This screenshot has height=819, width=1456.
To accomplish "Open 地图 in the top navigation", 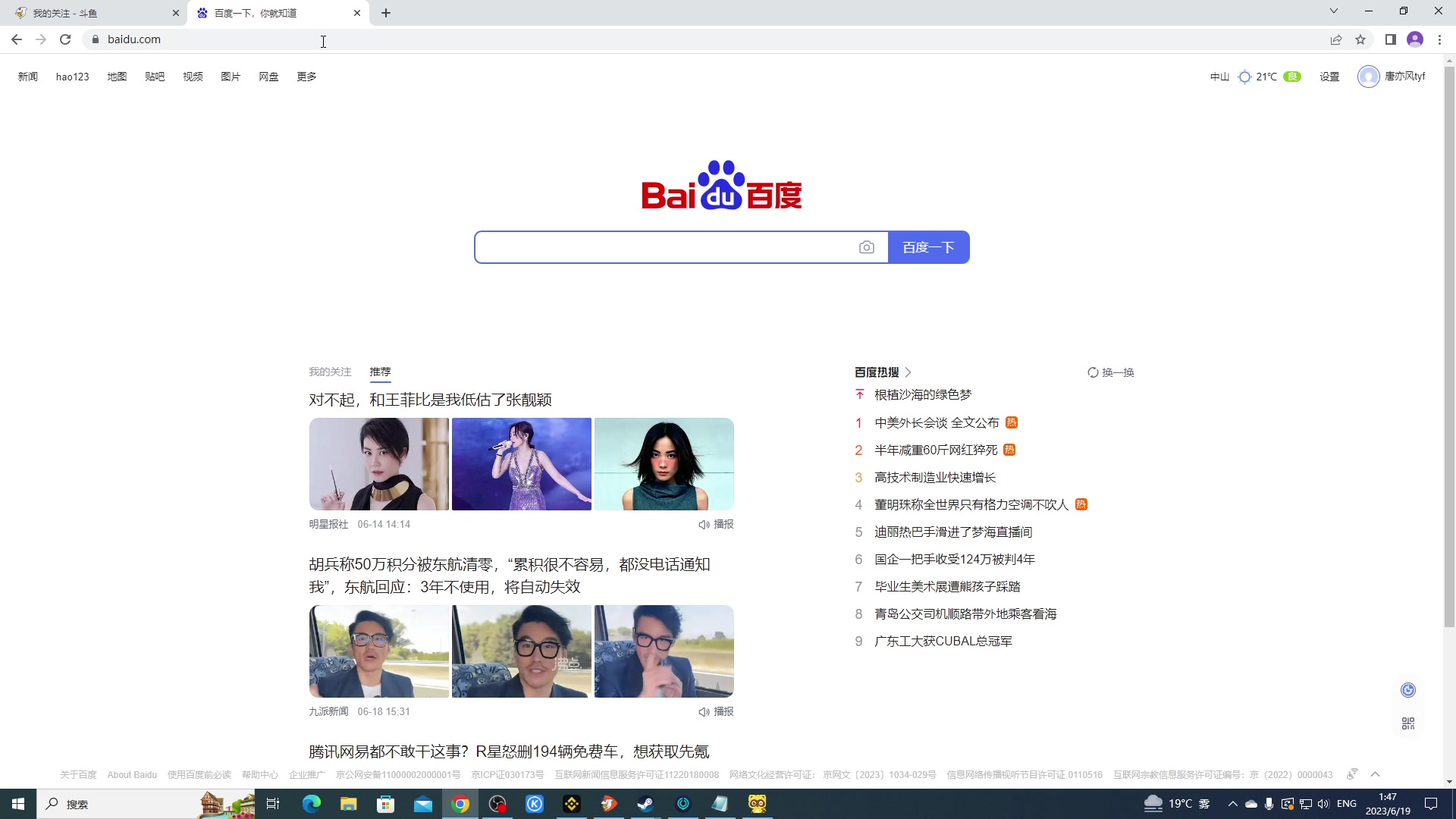I will point(117,77).
